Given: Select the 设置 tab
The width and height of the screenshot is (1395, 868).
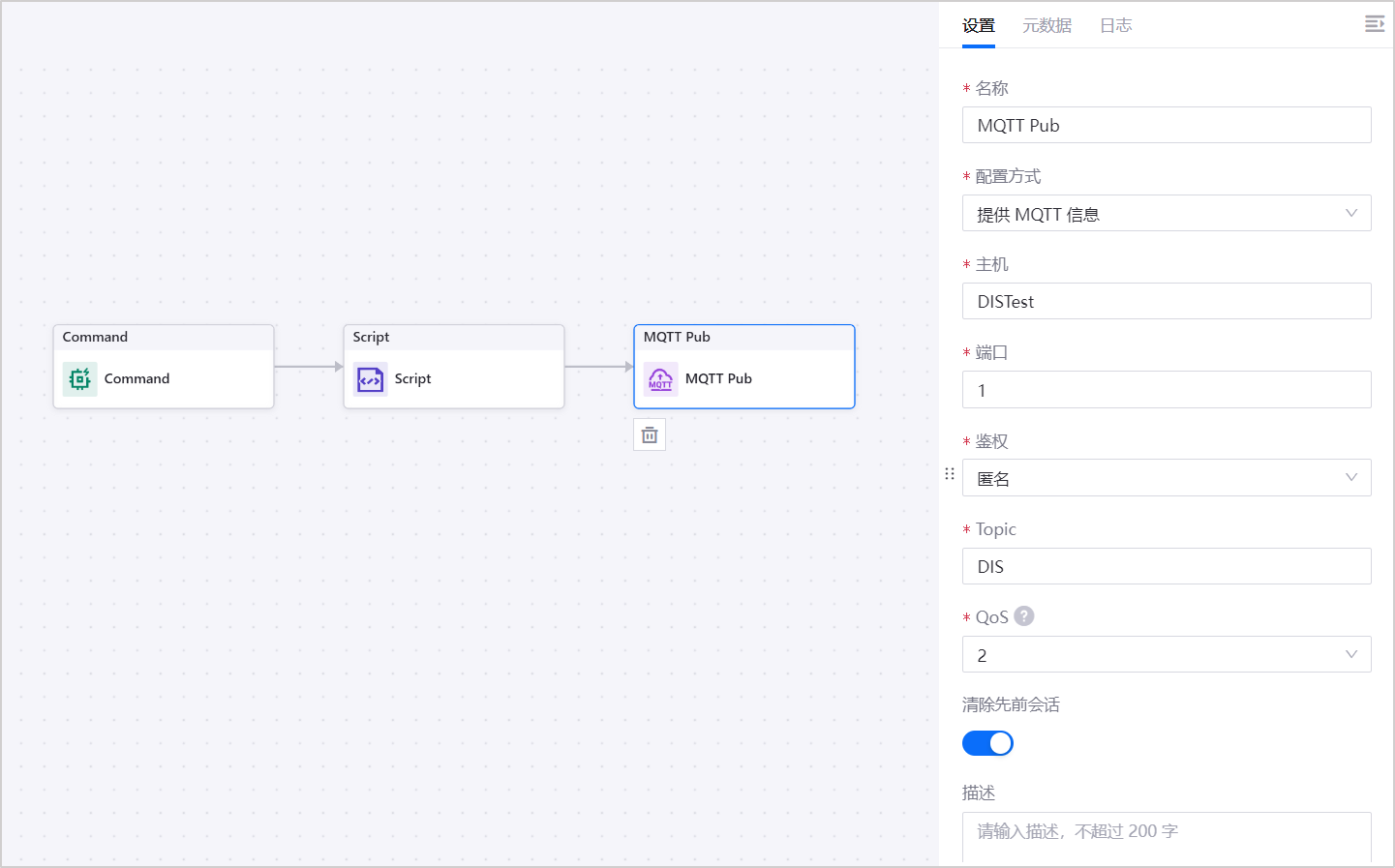Looking at the screenshot, I should (978, 26).
